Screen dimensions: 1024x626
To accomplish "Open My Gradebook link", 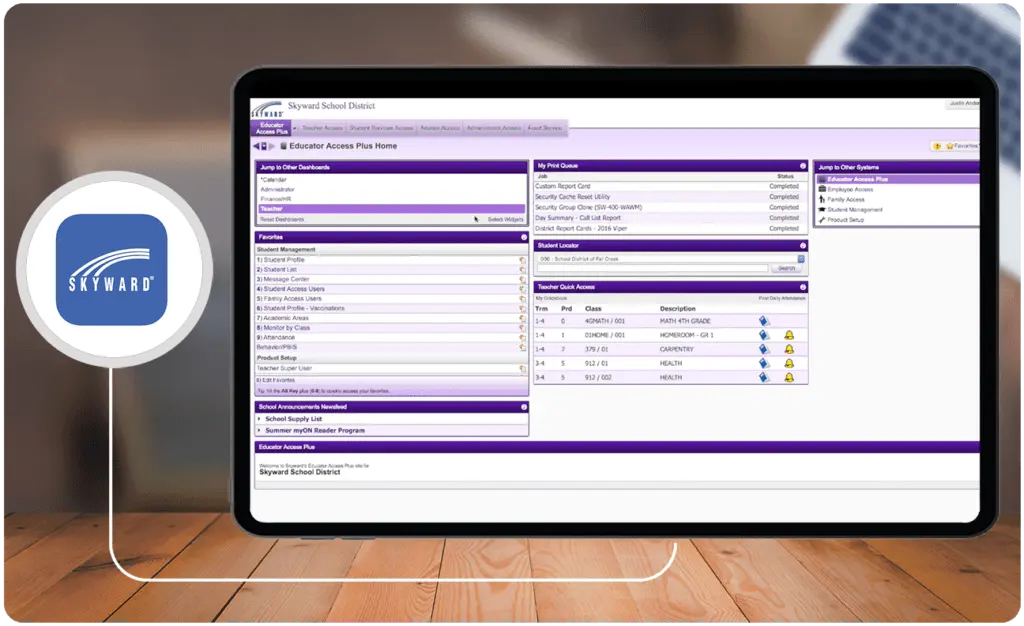I will pos(551,298).
